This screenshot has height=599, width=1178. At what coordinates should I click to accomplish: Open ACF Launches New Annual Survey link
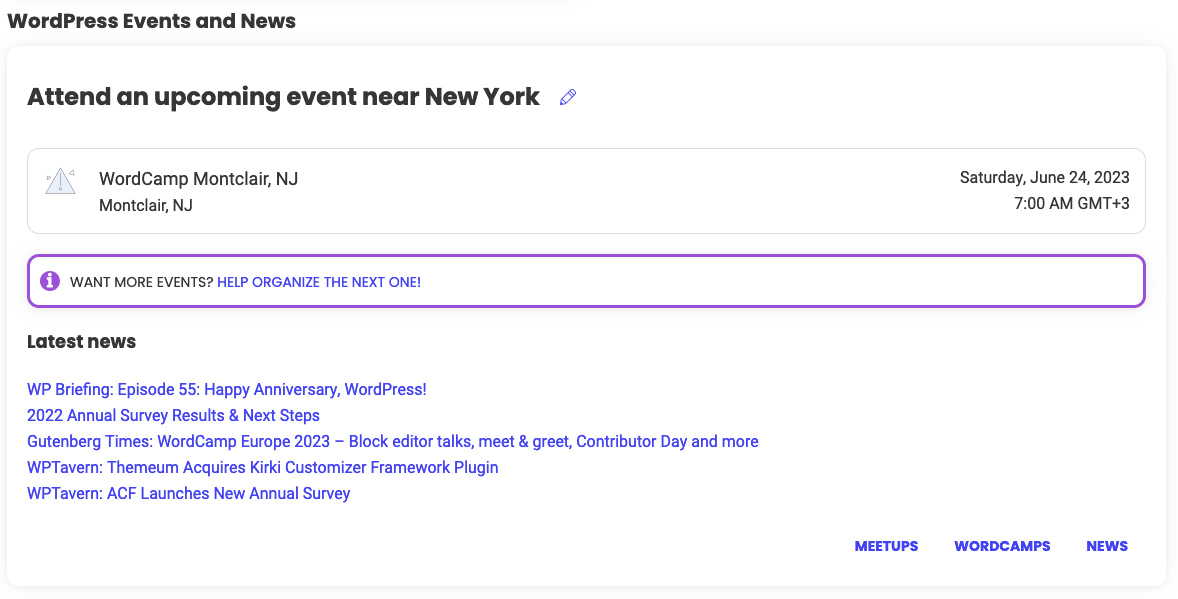point(189,494)
